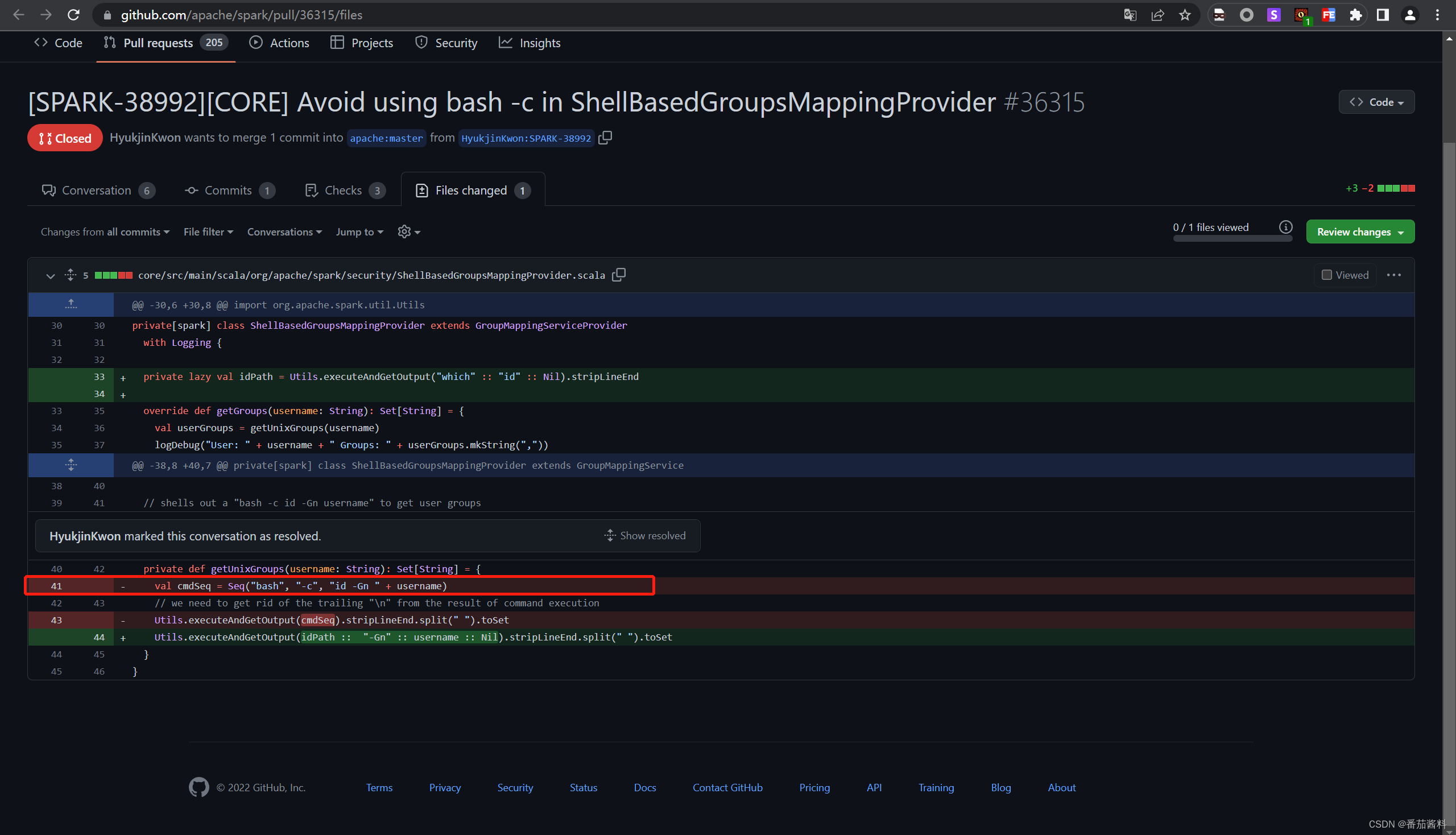This screenshot has height=835, width=1456.
Task: Open the Commits tab
Action: [x=229, y=191]
